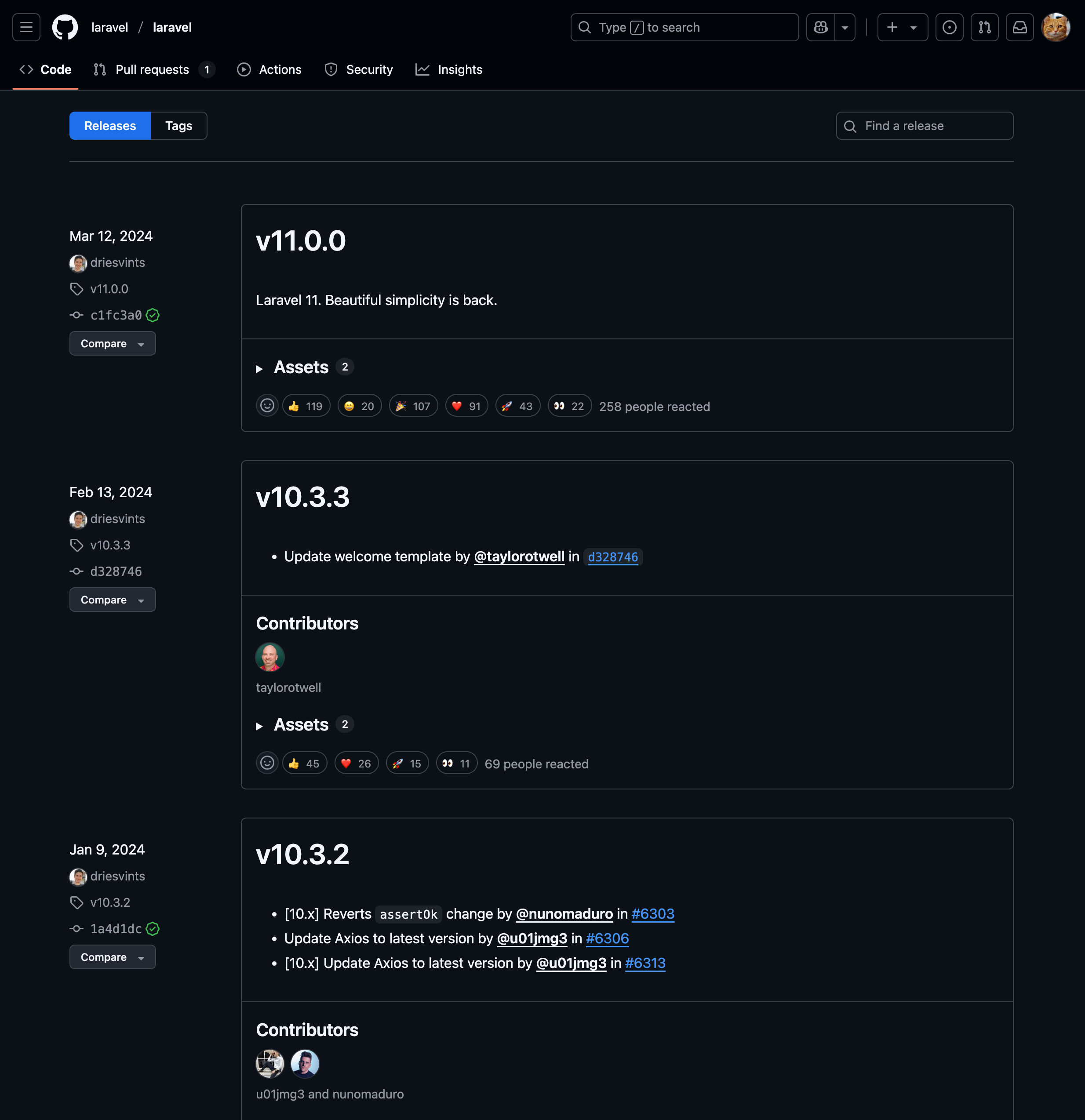Open the notifications inbox icon
Image resolution: width=1085 pixels, height=1120 pixels.
(1020, 27)
